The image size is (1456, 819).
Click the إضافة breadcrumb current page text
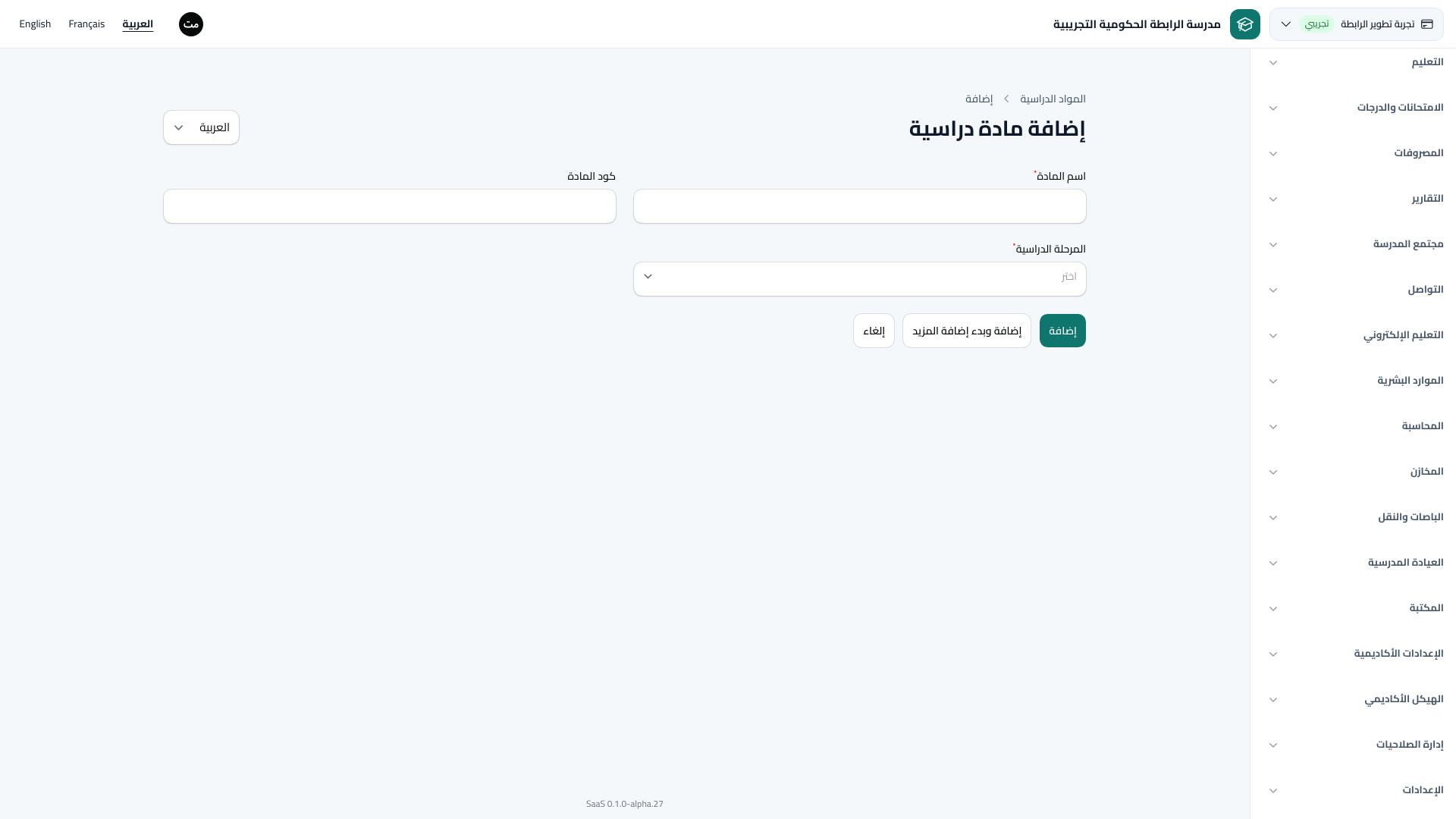click(x=979, y=99)
